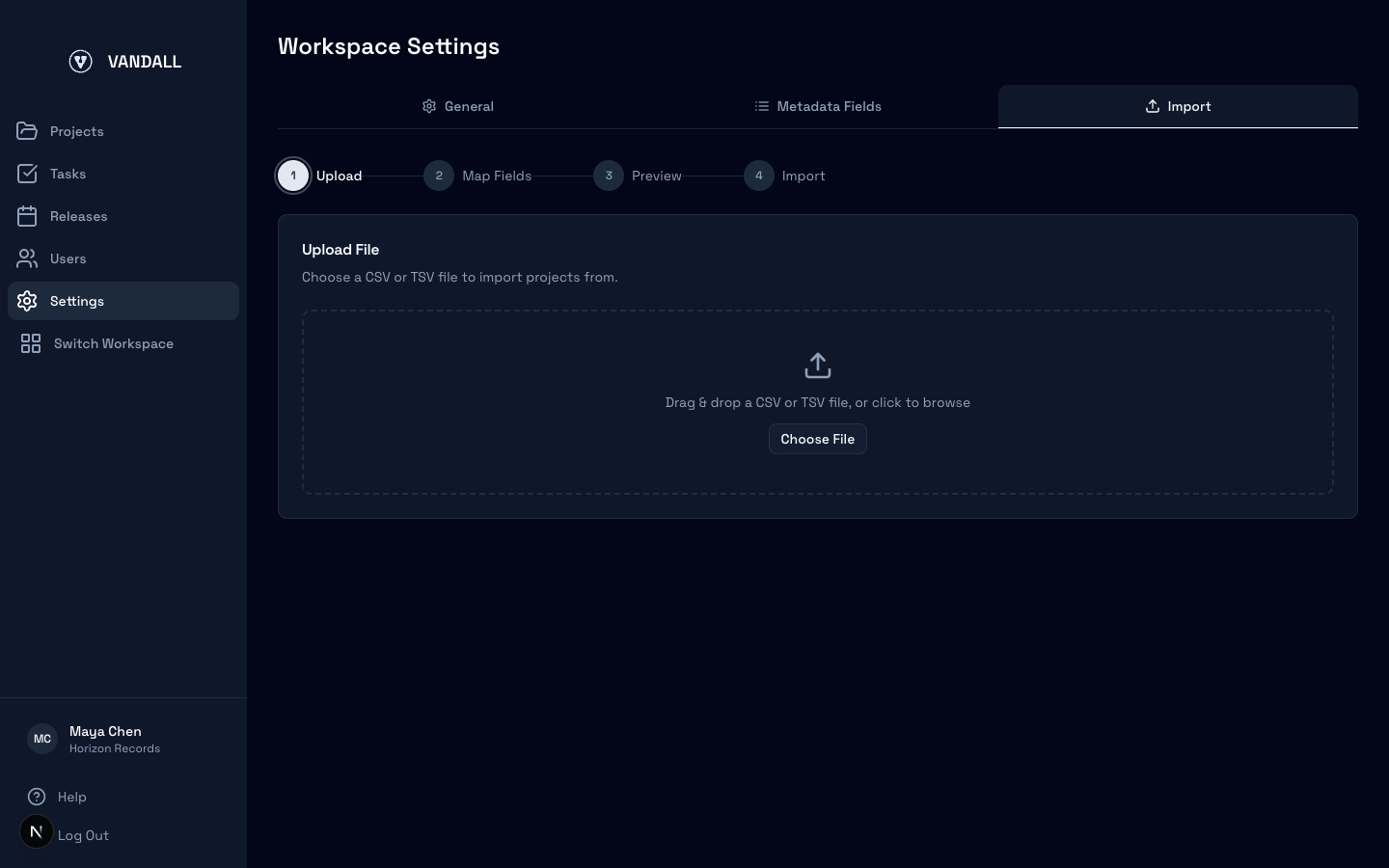Screen dimensions: 1389x868
Task: Click the Switch Workspace grid icon
Action: (x=31, y=343)
